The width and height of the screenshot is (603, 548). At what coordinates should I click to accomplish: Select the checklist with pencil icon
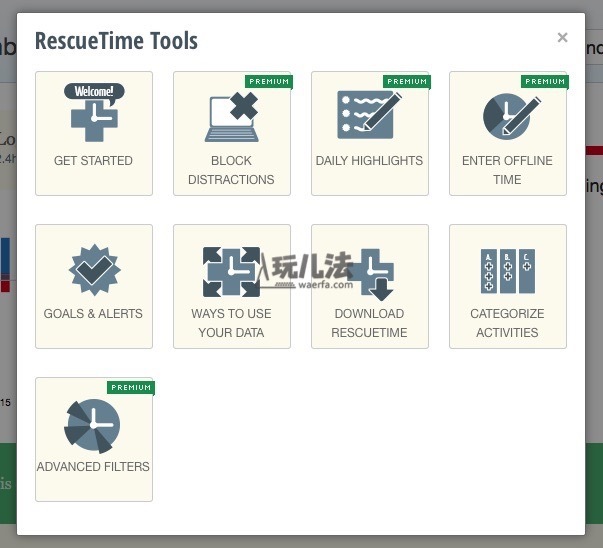pos(369,115)
